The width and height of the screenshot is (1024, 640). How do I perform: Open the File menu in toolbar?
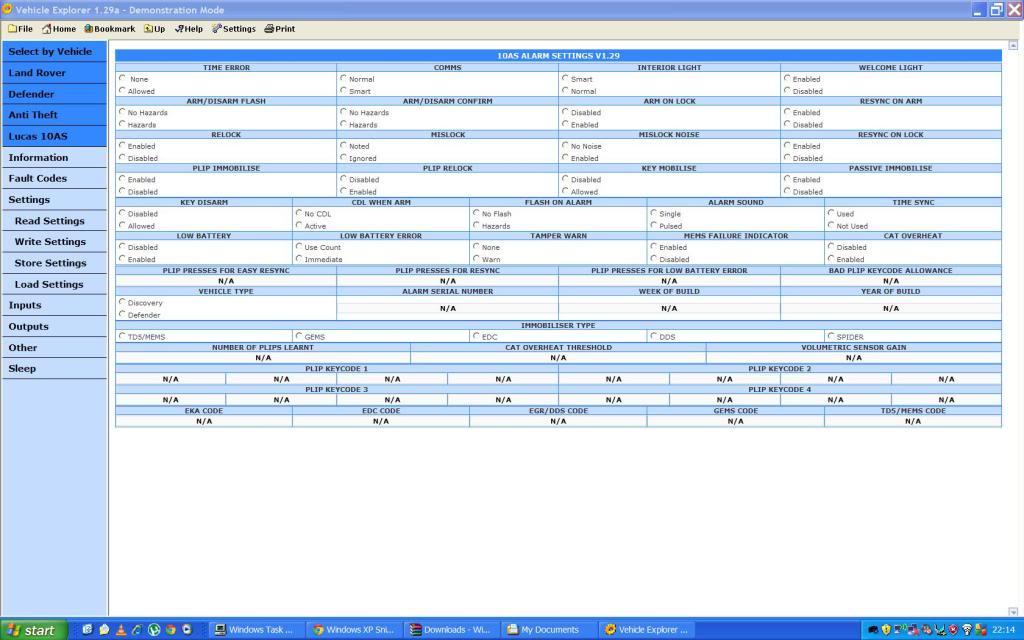tap(20, 29)
